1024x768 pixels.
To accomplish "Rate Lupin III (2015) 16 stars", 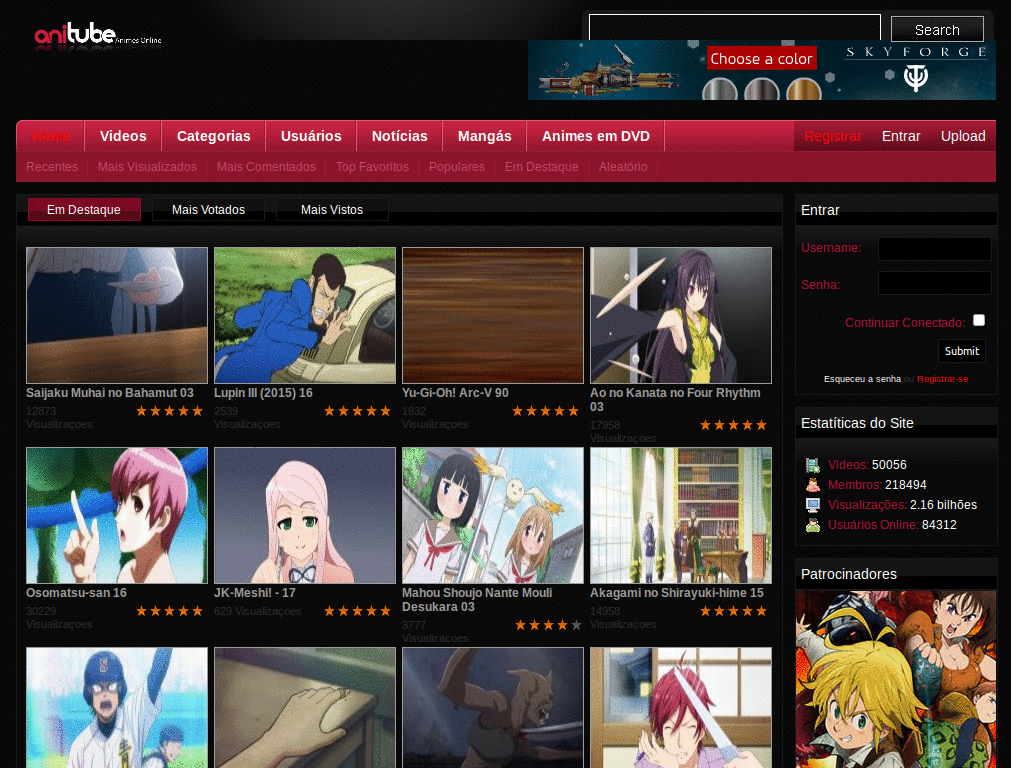I will 357,411.
